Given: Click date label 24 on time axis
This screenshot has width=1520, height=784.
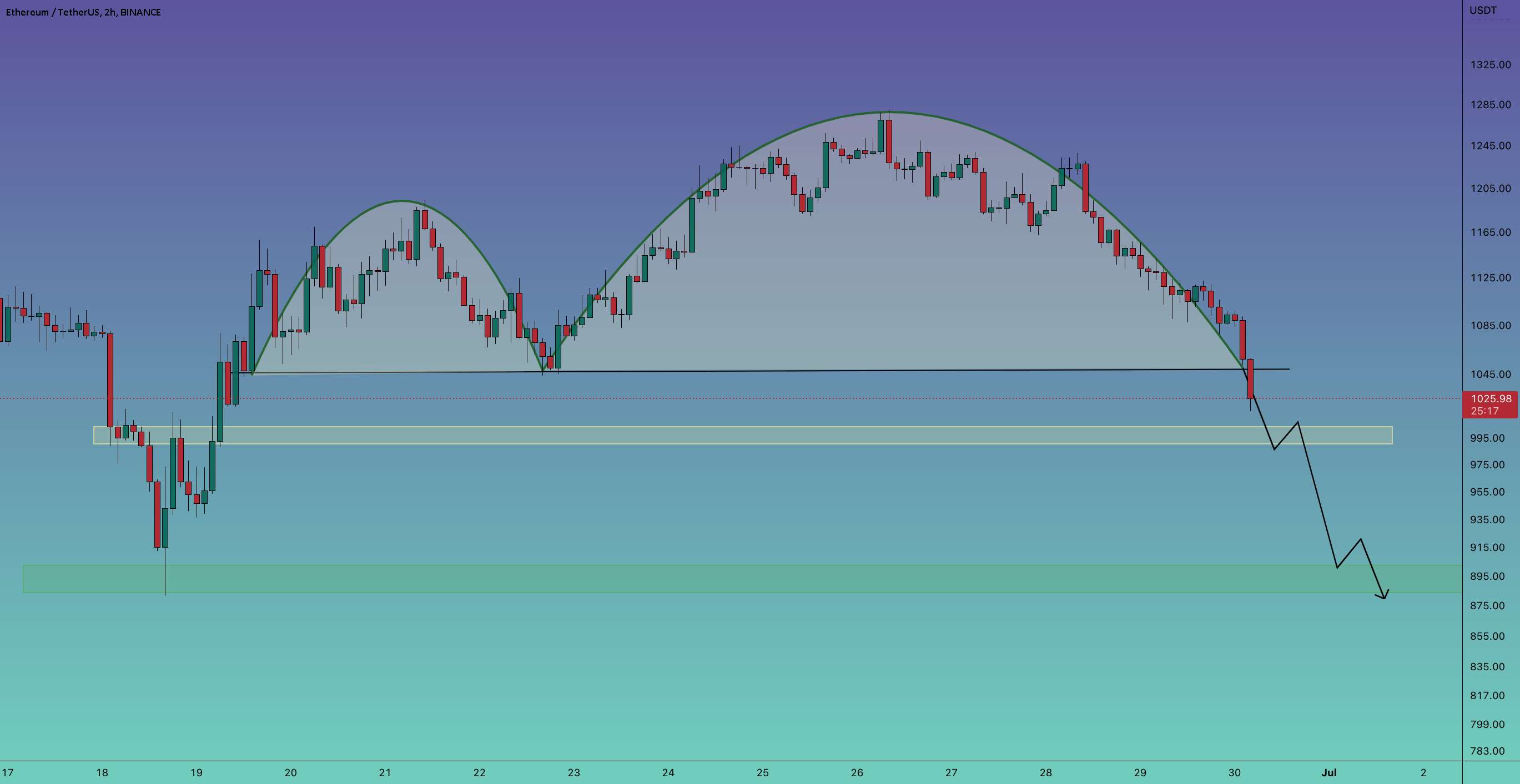Looking at the screenshot, I should [668, 772].
